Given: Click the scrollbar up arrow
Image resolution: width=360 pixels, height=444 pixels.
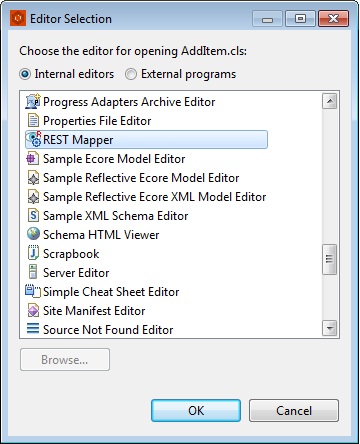Looking at the screenshot, I should (330, 101).
